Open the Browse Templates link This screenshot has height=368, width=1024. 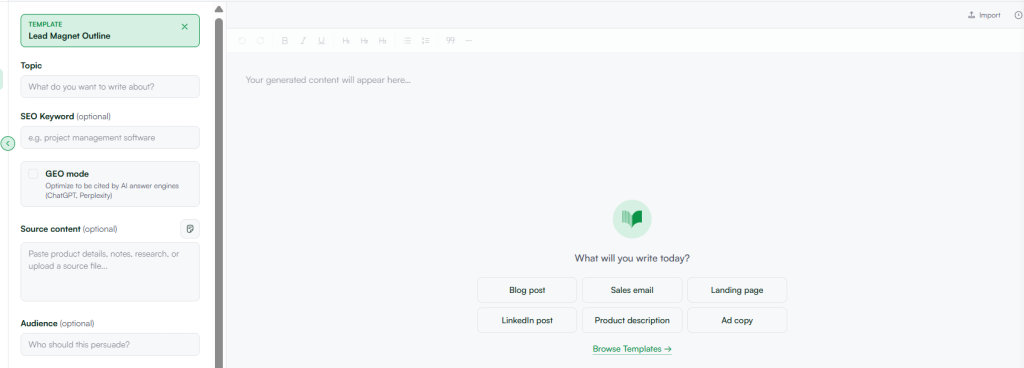coord(632,349)
